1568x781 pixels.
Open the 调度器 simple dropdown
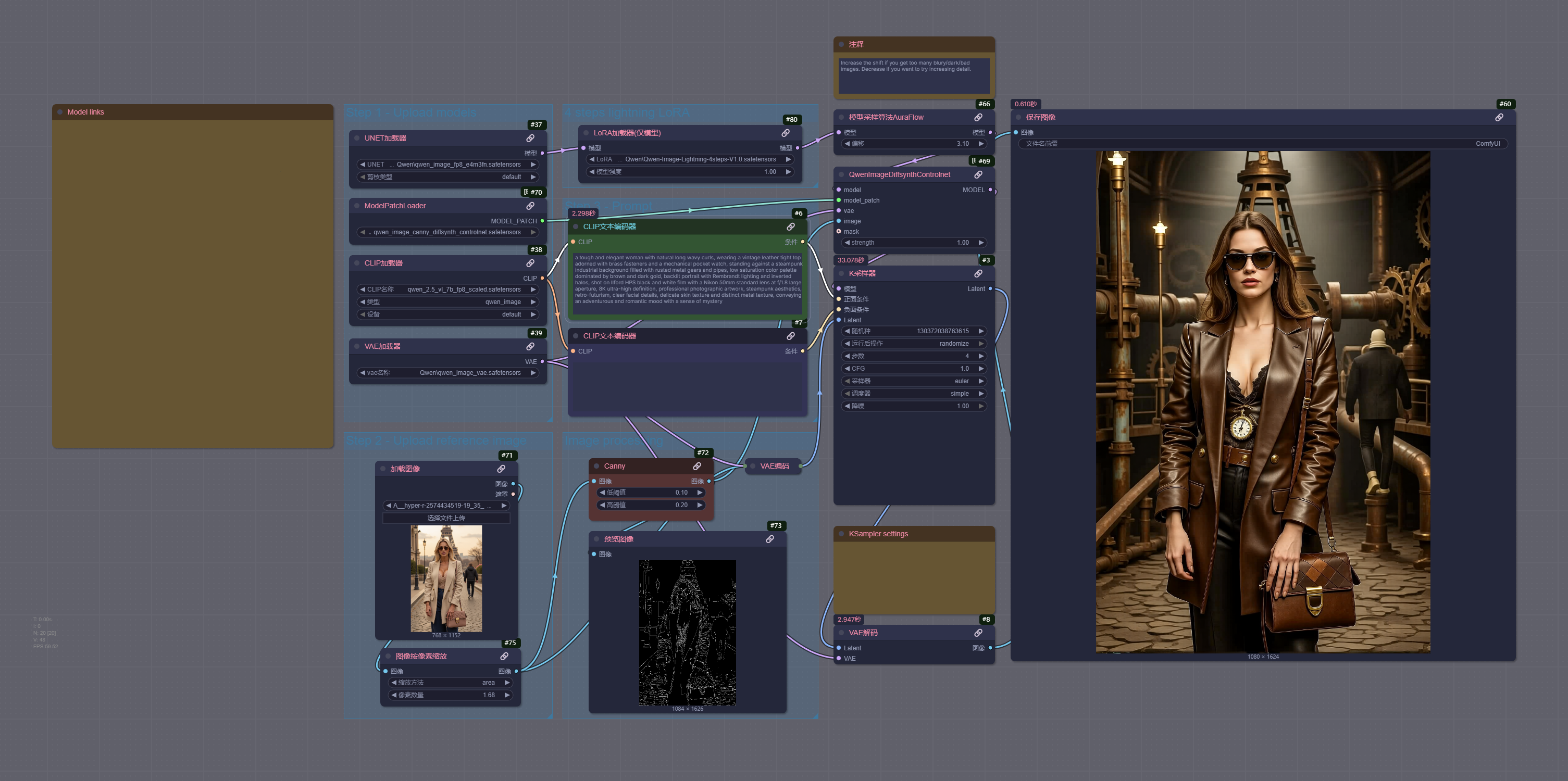tap(913, 394)
